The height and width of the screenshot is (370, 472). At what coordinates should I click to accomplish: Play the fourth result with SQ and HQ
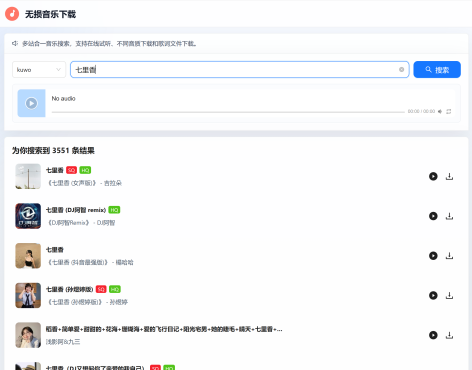click(x=433, y=295)
